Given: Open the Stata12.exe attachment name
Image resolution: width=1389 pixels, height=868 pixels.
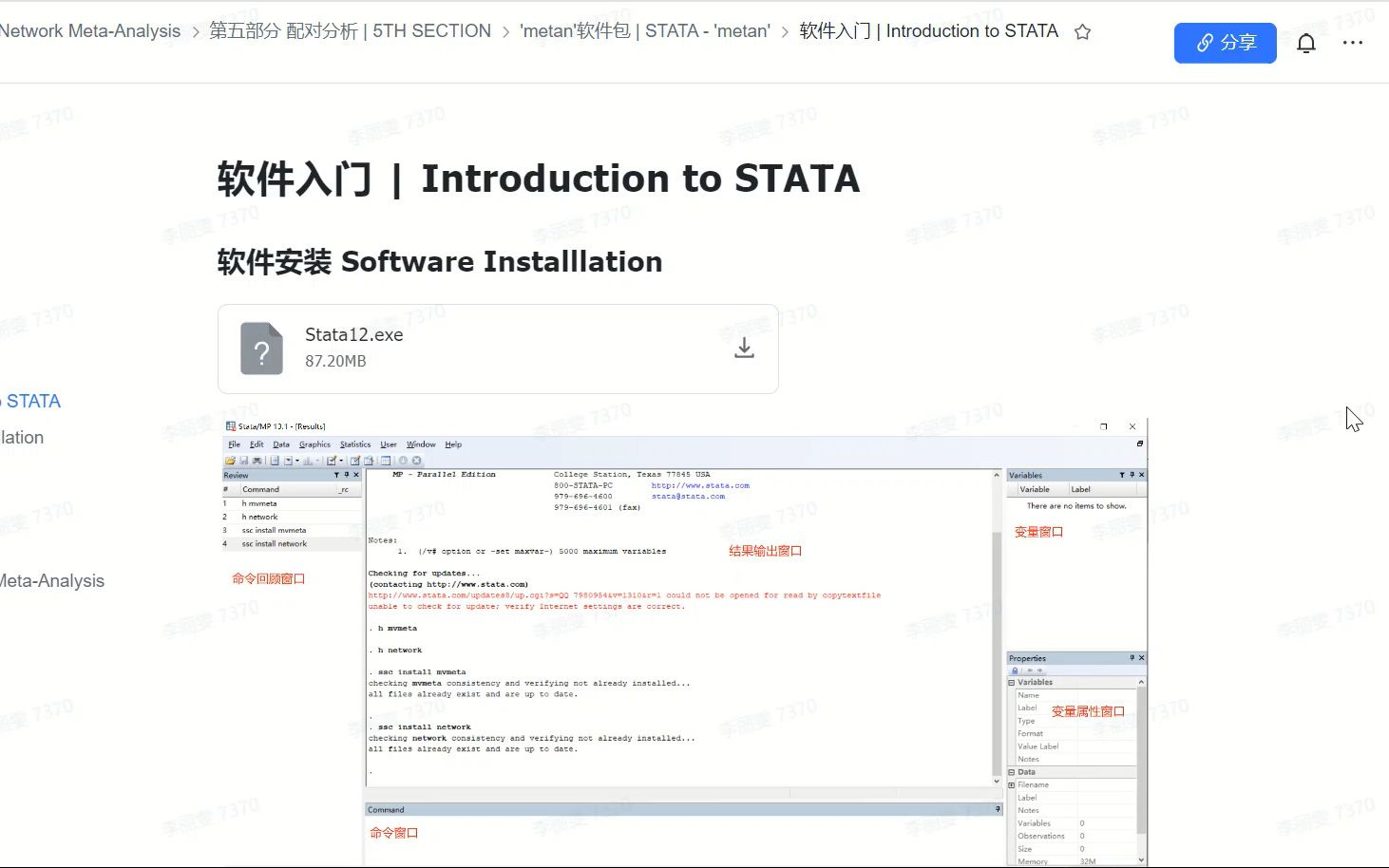Looking at the screenshot, I should [x=354, y=334].
